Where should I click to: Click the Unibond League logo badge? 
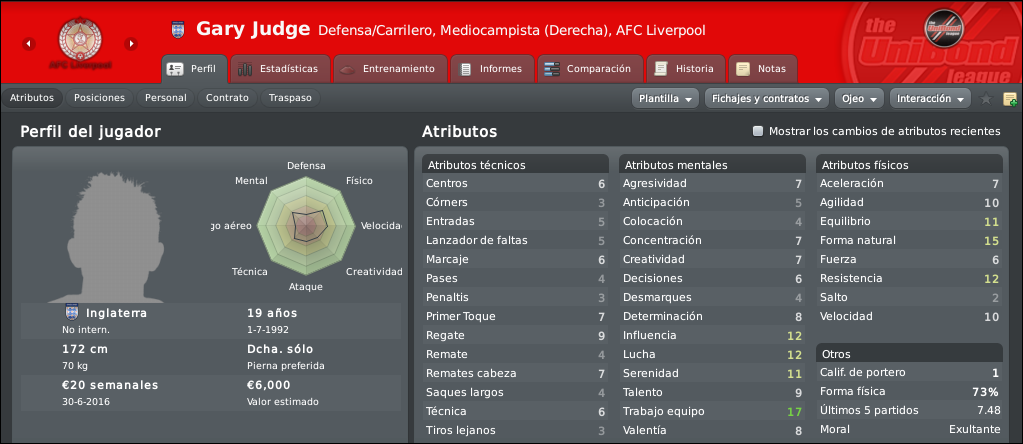(944, 27)
